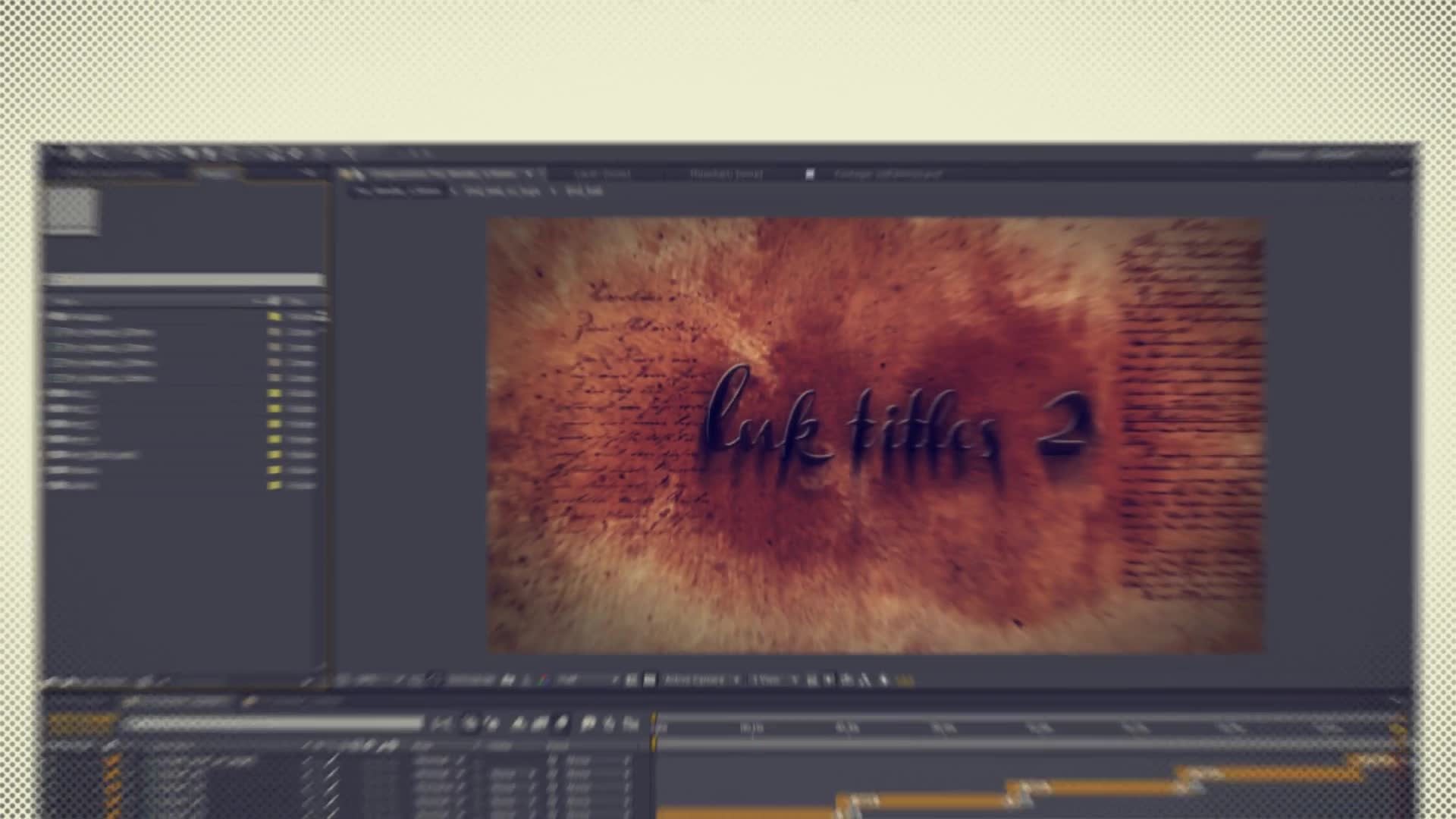Viewport: 1456px width, 819px height.
Task: Switch to the Layer (none) viewer tab
Action: pyautogui.click(x=601, y=174)
